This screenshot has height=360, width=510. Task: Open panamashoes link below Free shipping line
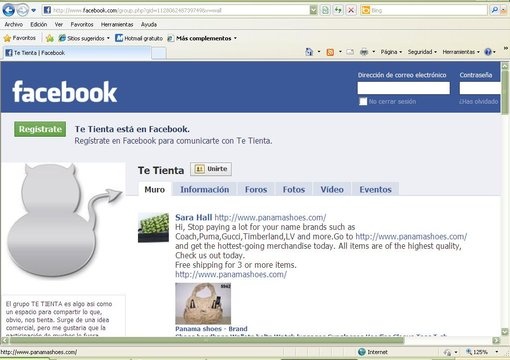tap(231, 274)
